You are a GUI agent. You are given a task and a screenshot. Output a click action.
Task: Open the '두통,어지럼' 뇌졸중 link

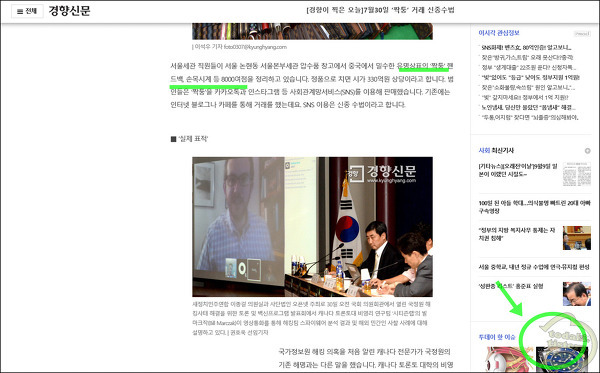coord(530,117)
